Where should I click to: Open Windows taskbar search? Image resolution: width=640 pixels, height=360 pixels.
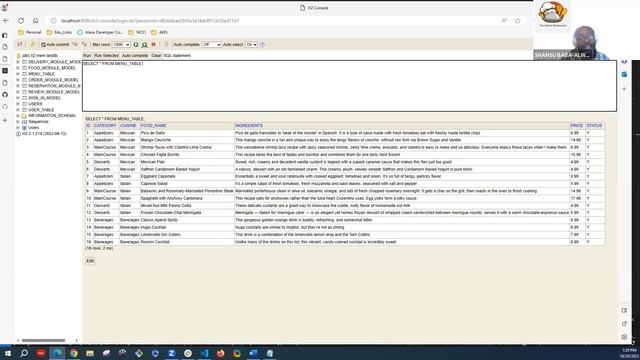[24, 353]
